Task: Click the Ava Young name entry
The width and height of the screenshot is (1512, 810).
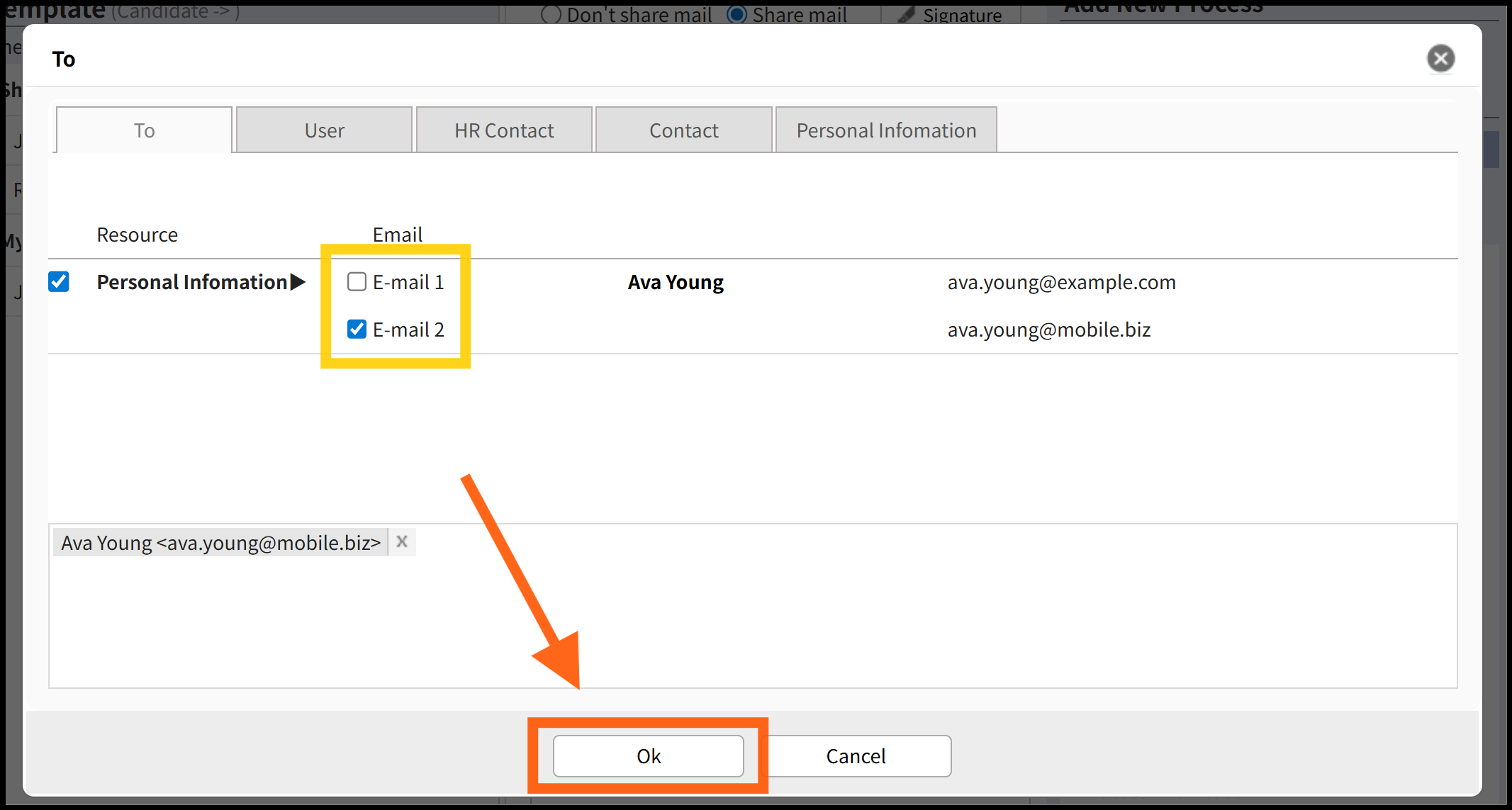Action: pyautogui.click(x=676, y=282)
